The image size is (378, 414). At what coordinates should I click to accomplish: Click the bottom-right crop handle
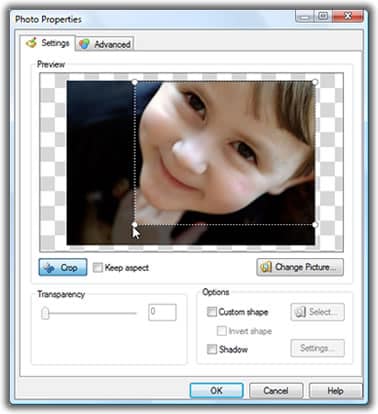click(315, 225)
